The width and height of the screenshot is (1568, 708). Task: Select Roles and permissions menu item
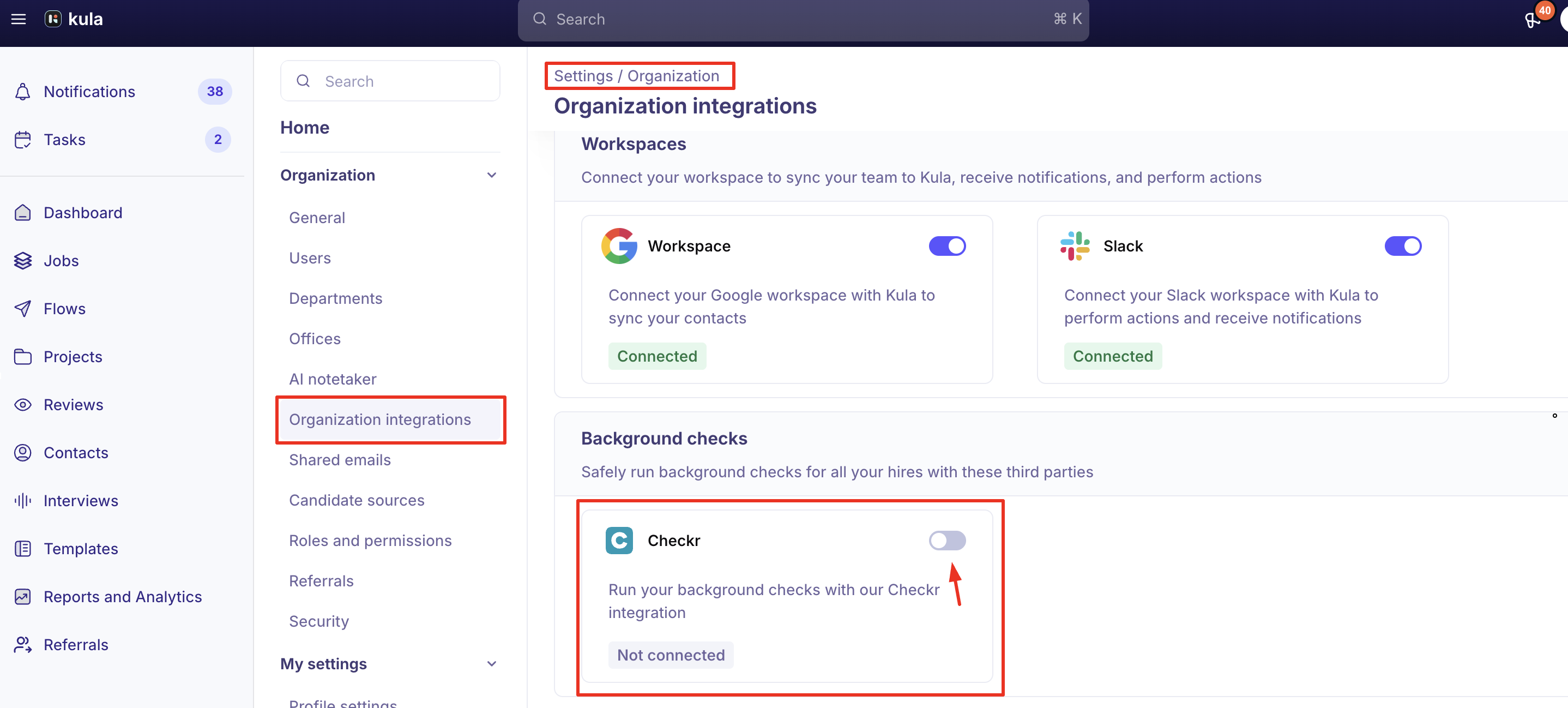click(370, 541)
